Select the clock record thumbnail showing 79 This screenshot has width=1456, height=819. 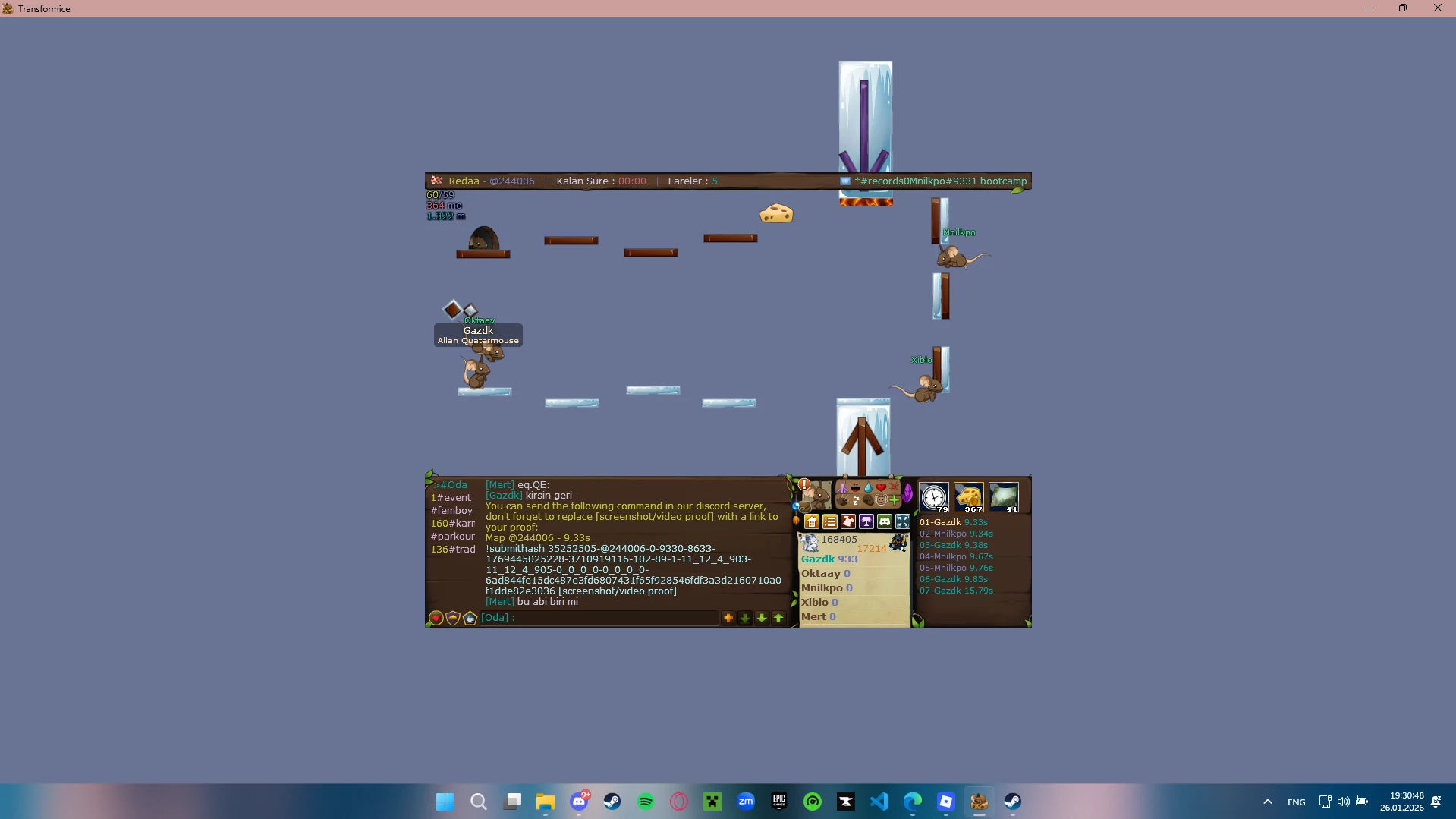click(x=934, y=498)
